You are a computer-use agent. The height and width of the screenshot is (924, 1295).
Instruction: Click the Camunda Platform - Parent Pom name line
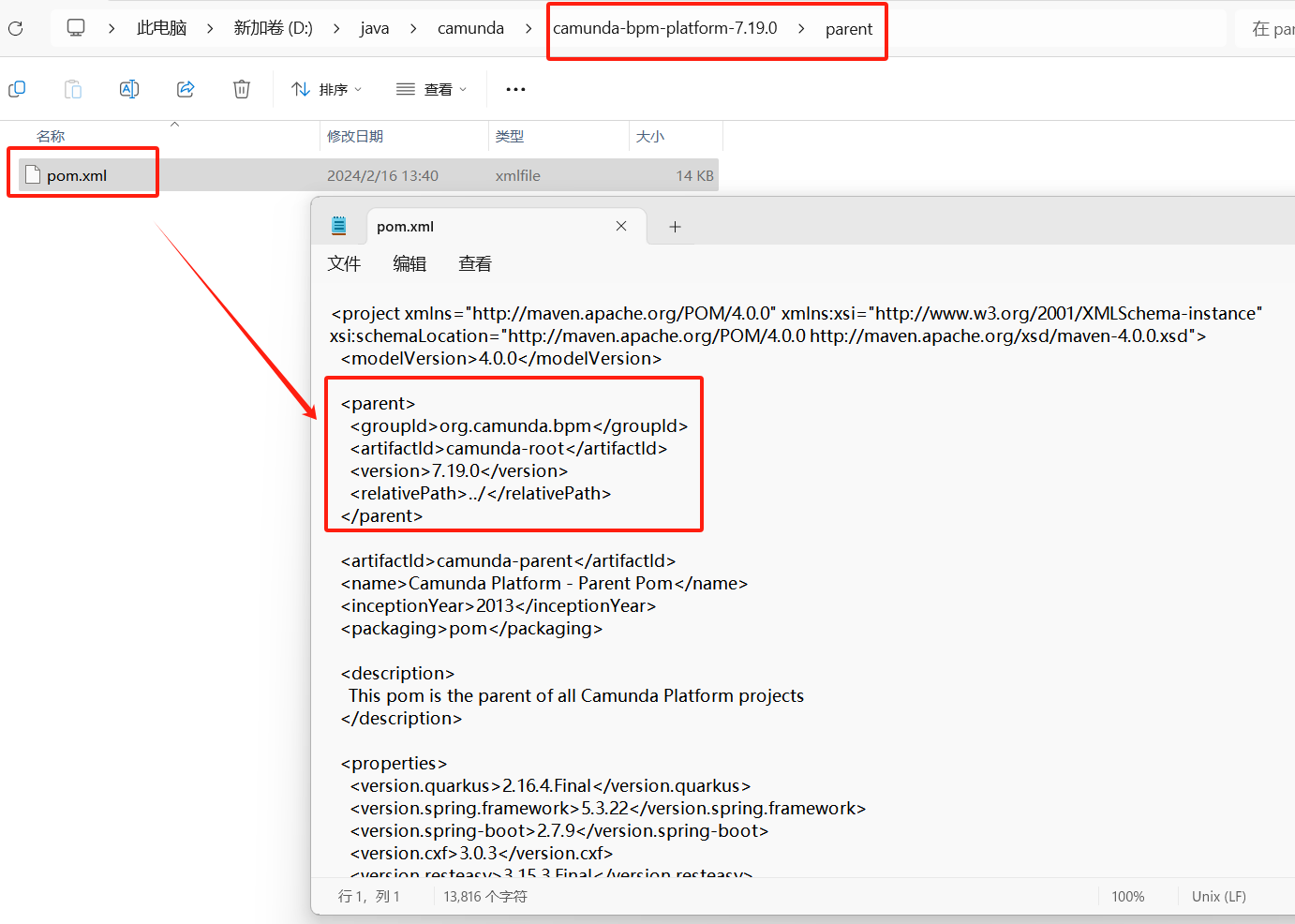pos(544,583)
